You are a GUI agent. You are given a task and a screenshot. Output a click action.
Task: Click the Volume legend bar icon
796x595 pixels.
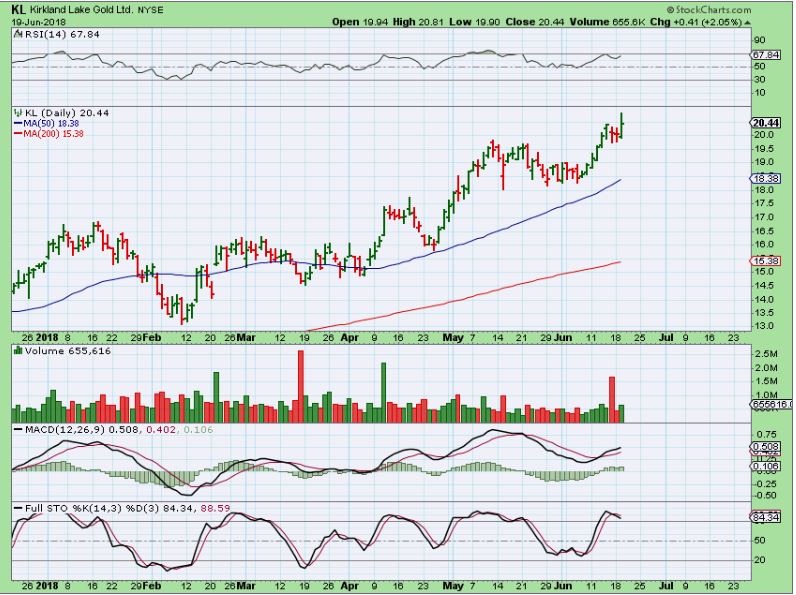[x=18, y=351]
